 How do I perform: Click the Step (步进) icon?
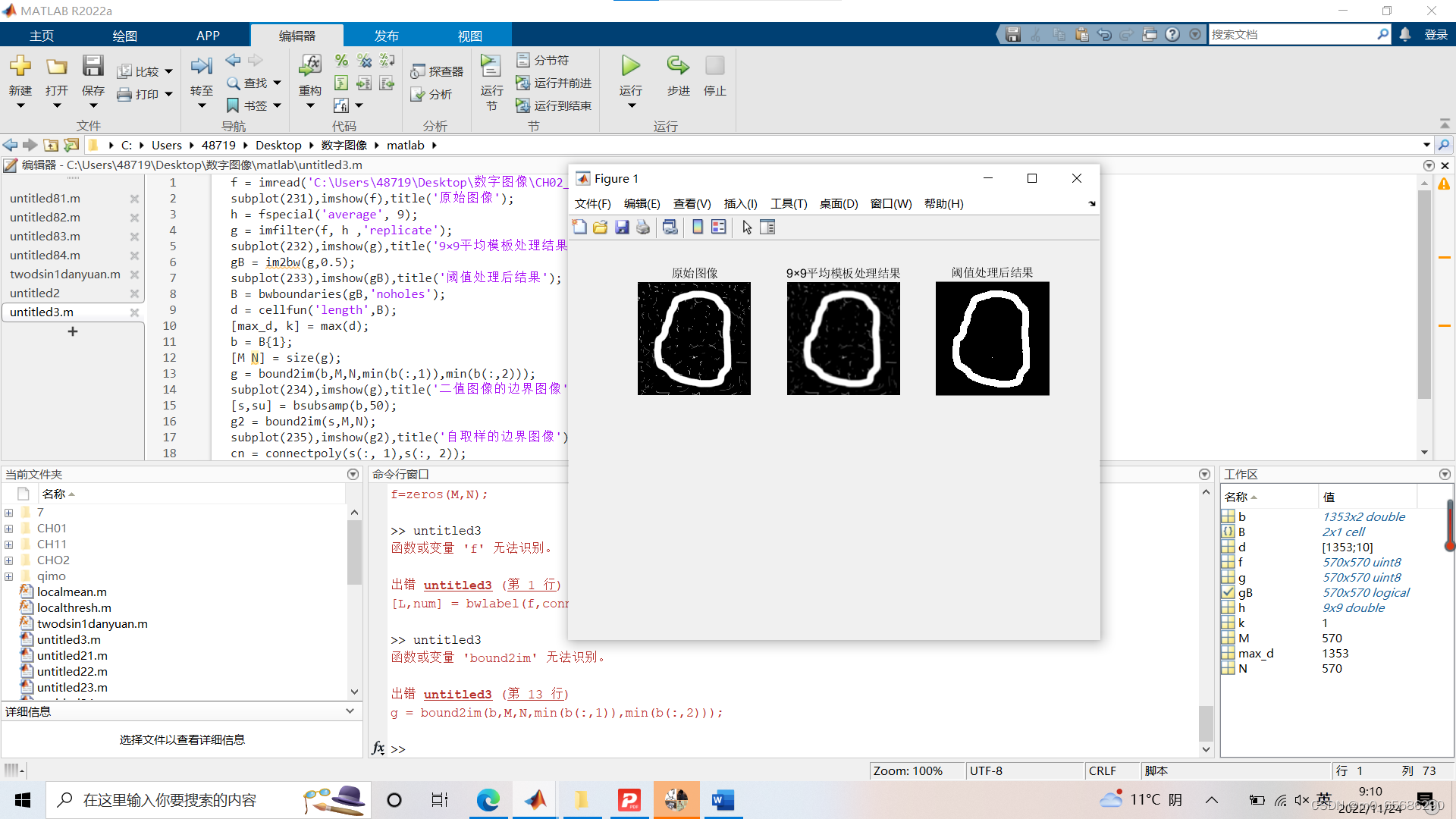coord(678,66)
